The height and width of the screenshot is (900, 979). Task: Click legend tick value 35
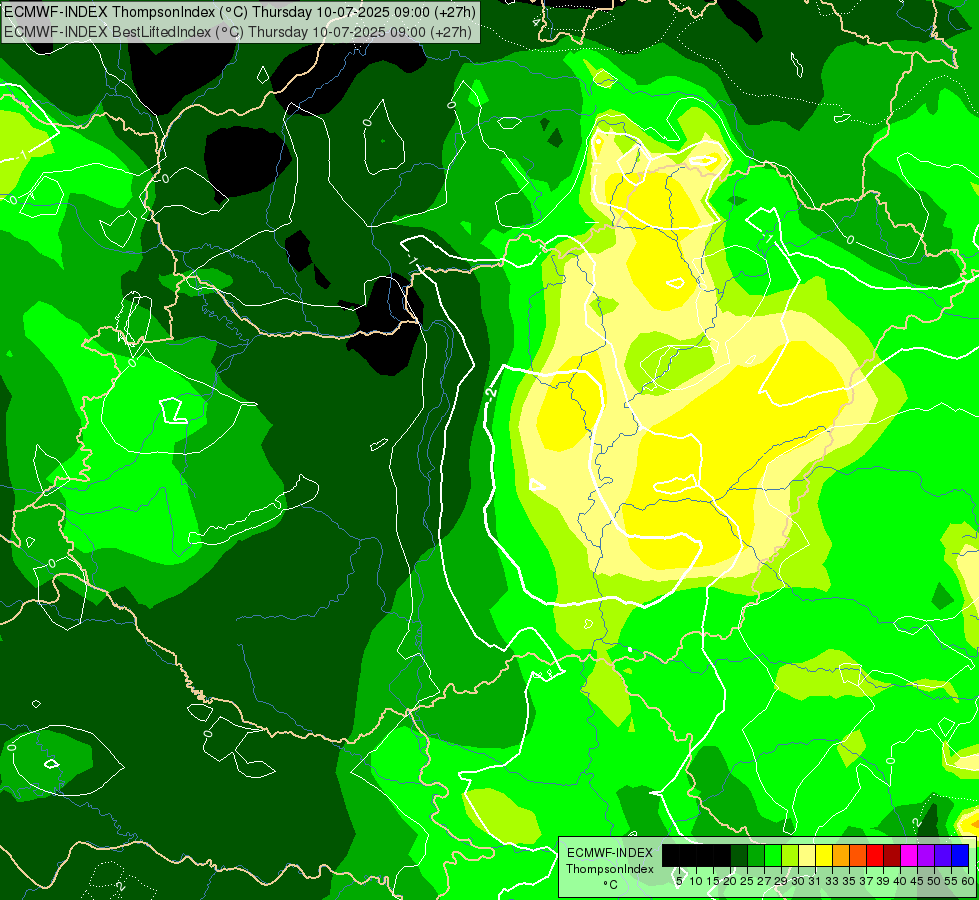pos(849,881)
